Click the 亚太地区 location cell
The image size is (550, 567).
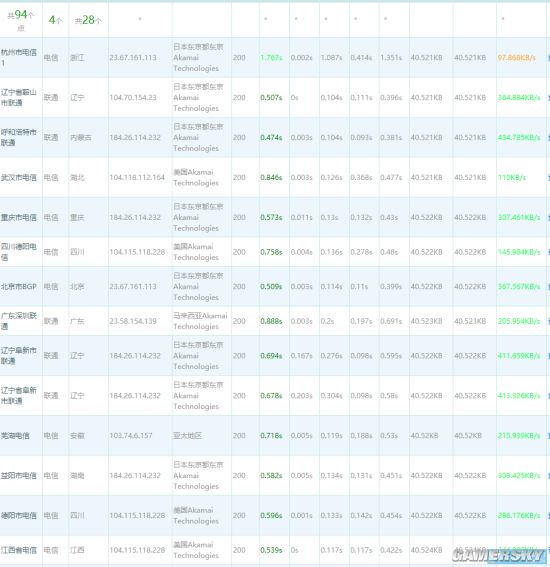(x=187, y=436)
